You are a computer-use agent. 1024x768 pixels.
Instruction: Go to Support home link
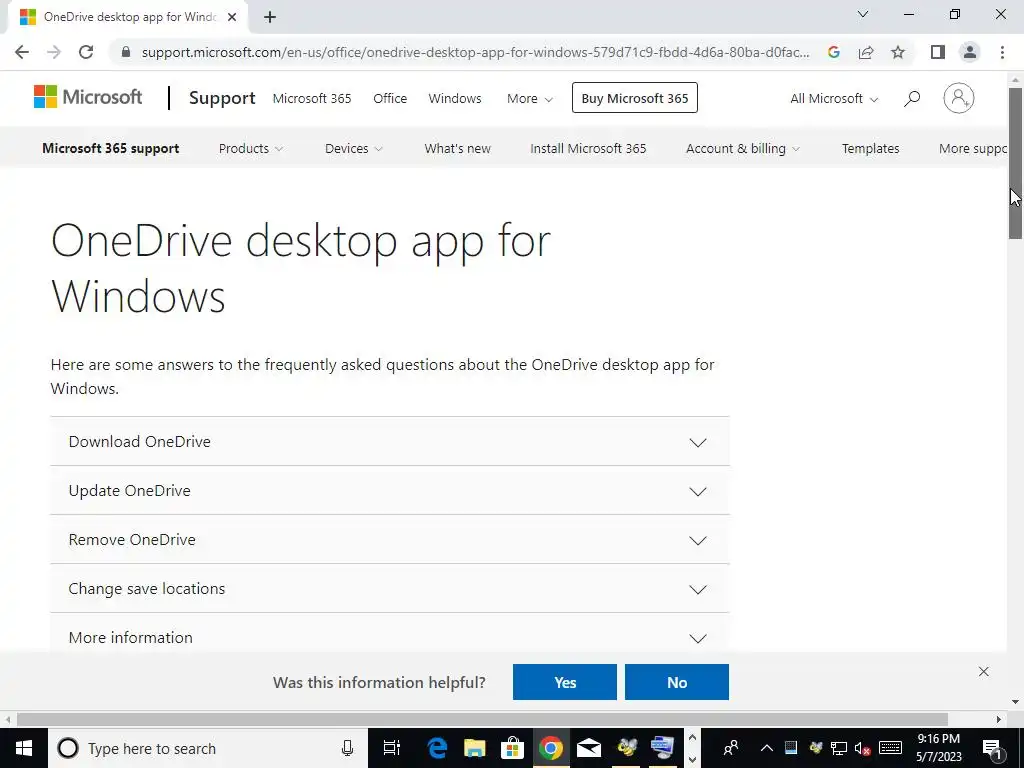point(222,98)
